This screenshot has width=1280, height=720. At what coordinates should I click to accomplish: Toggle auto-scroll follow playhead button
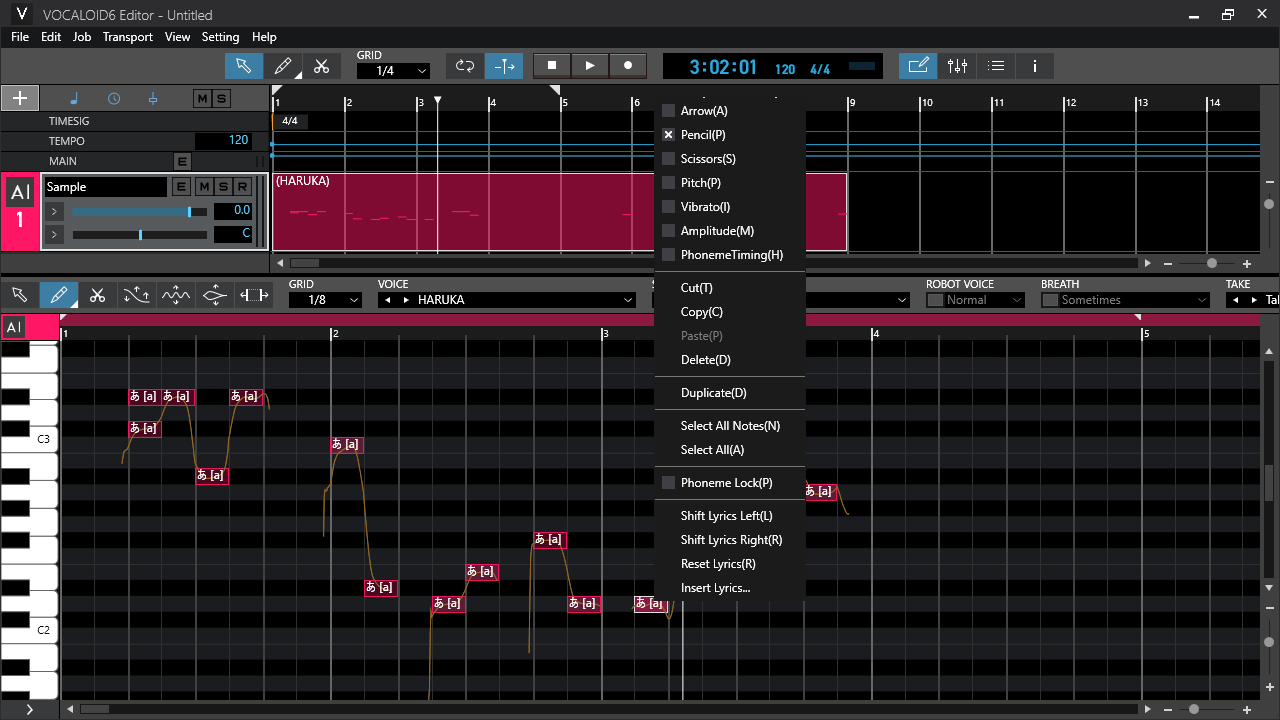pos(504,66)
